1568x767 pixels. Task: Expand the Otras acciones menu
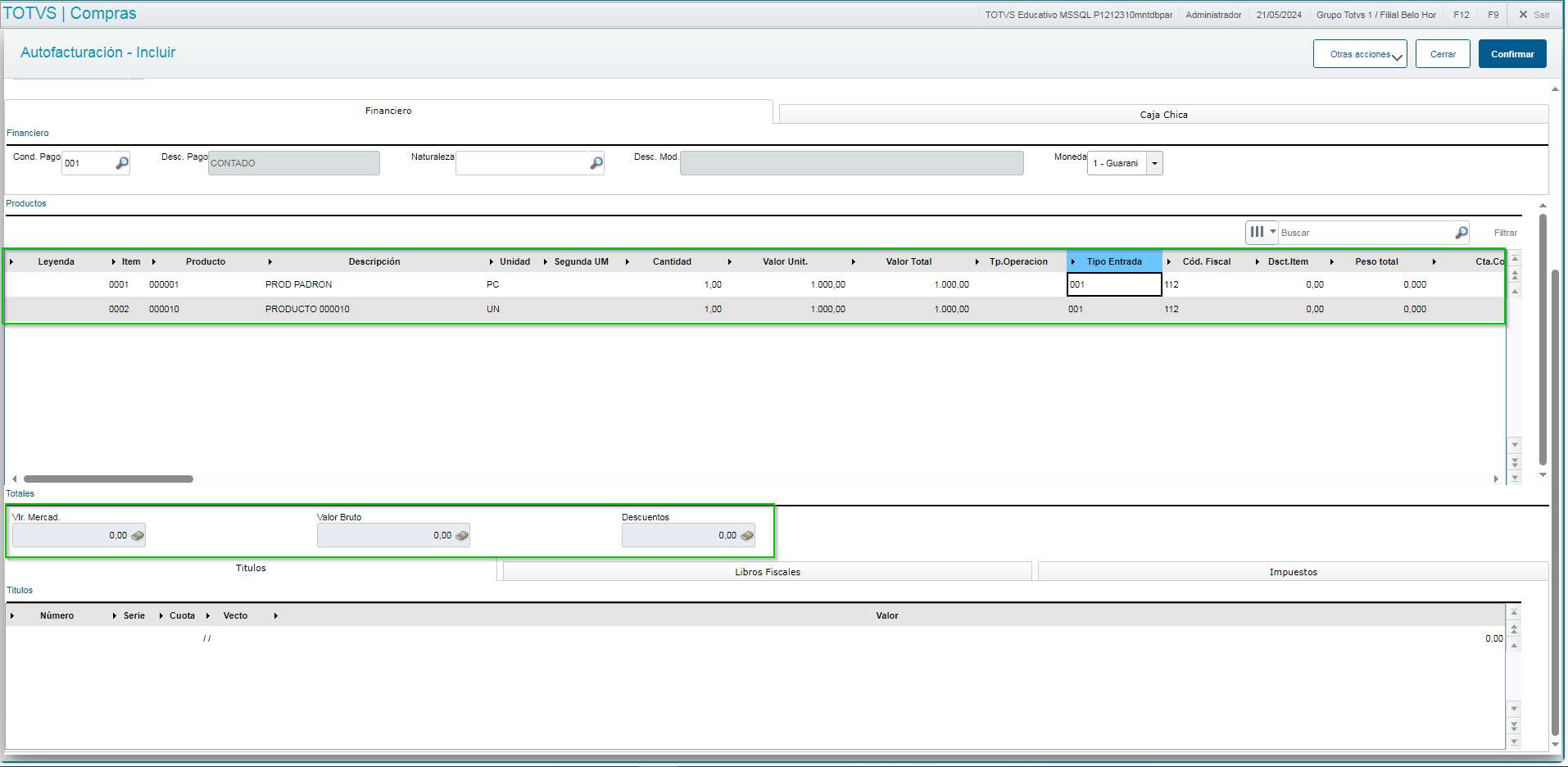[x=1360, y=54]
